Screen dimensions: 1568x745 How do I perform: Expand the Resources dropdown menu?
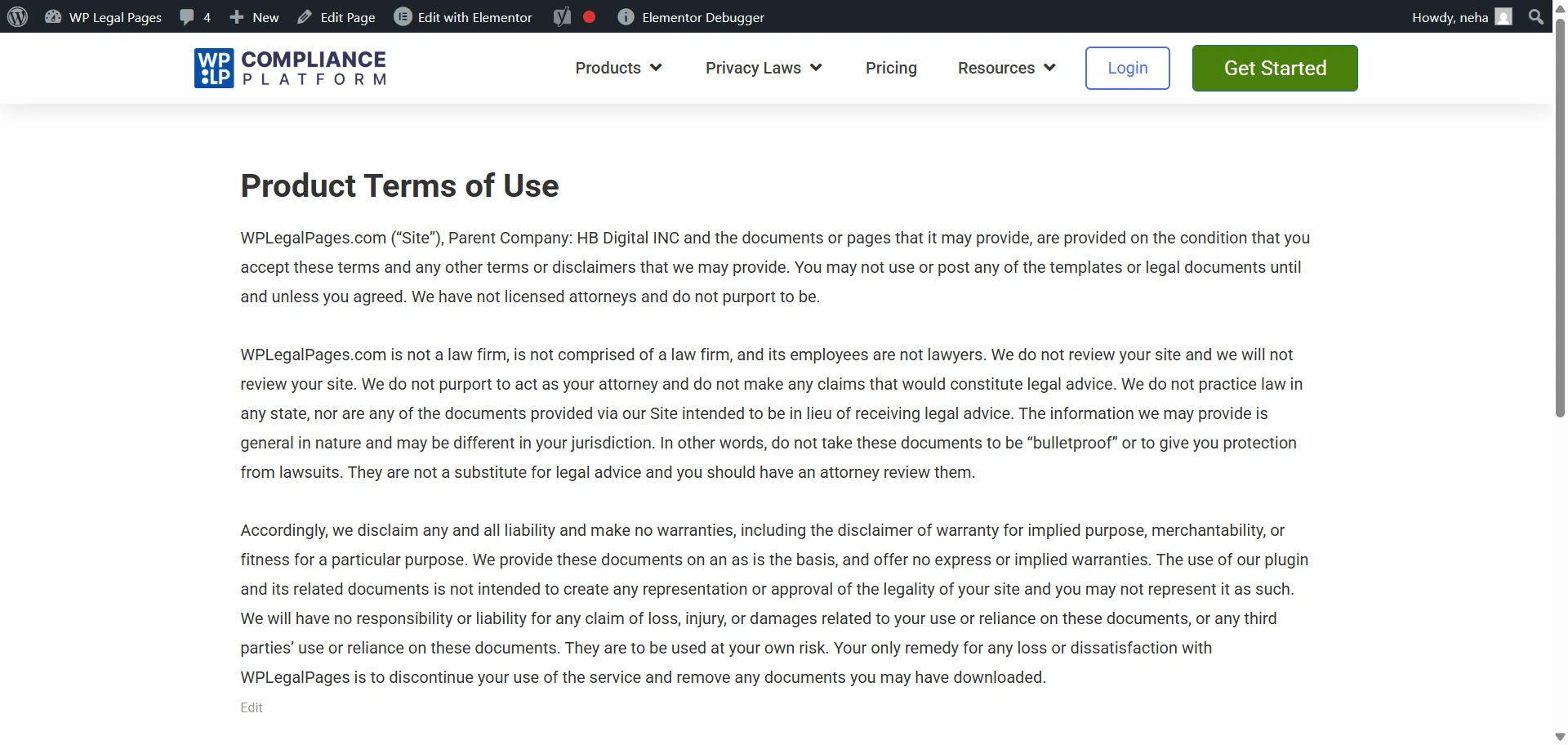(x=1006, y=68)
